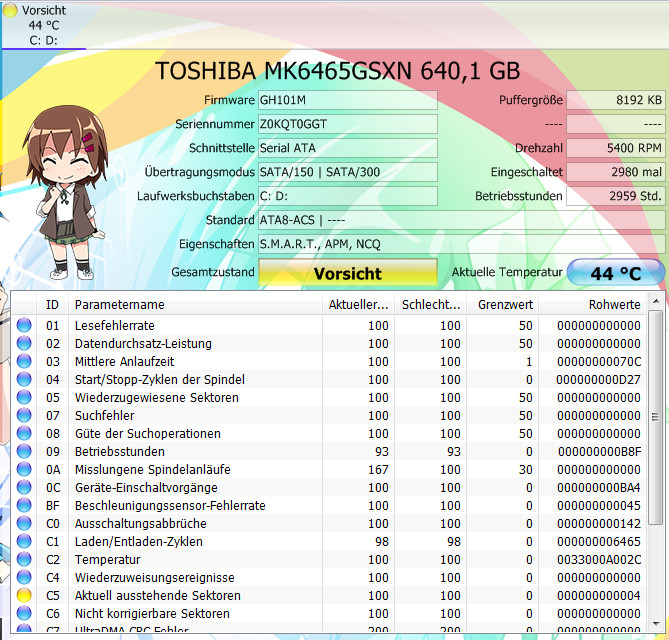Click blue status icon of Misslungene Spindelanläufe row
The height and width of the screenshot is (640, 669).
tap(24, 469)
